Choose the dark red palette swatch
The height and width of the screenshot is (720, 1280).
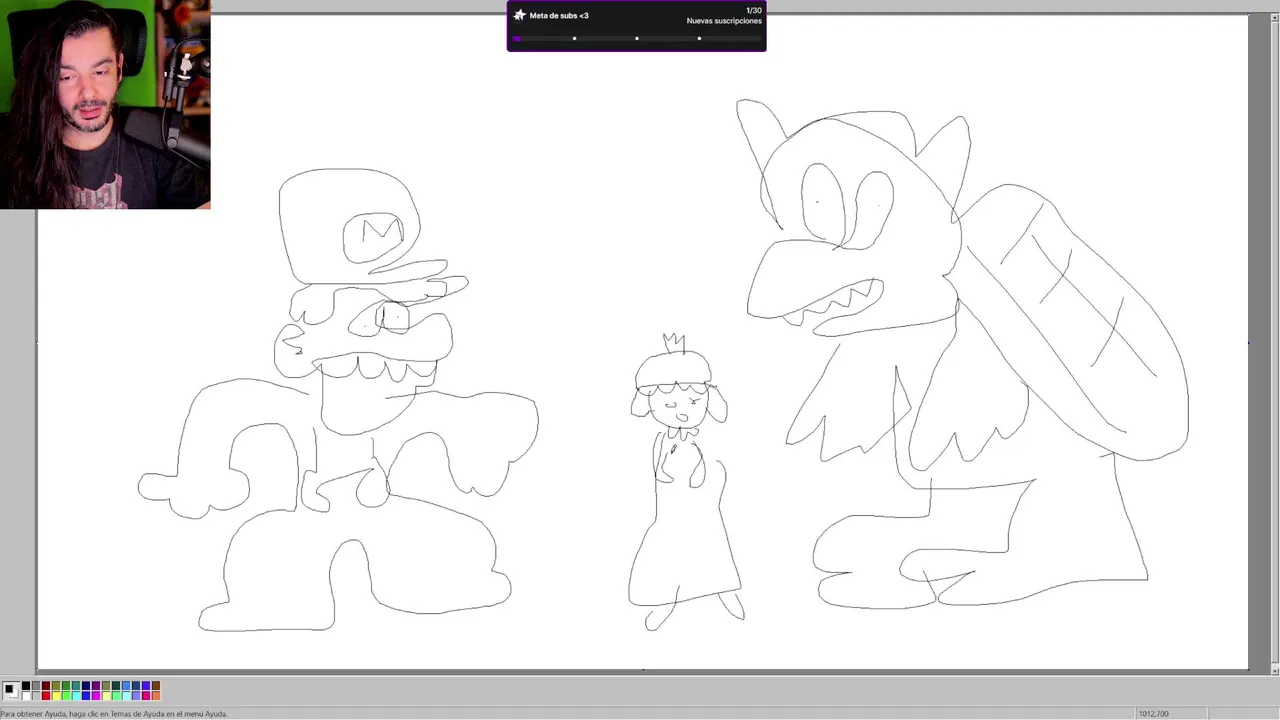(x=46, y=686)
